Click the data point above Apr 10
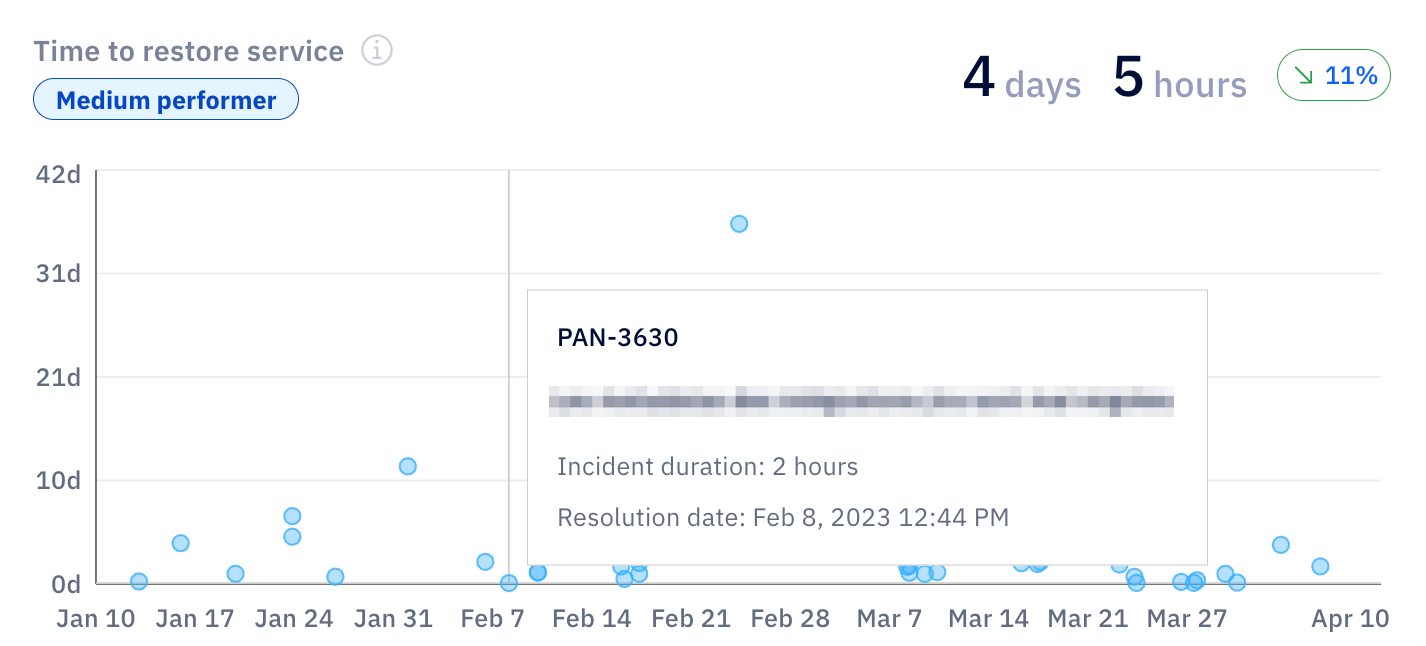Image resolution: width=1426 pixels, height=646 pixels. pyautogui.click(x=1320, y=565)
